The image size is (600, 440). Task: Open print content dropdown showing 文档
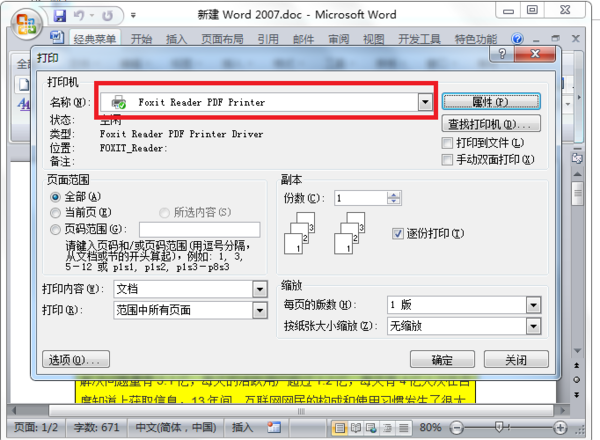point(260,289)
